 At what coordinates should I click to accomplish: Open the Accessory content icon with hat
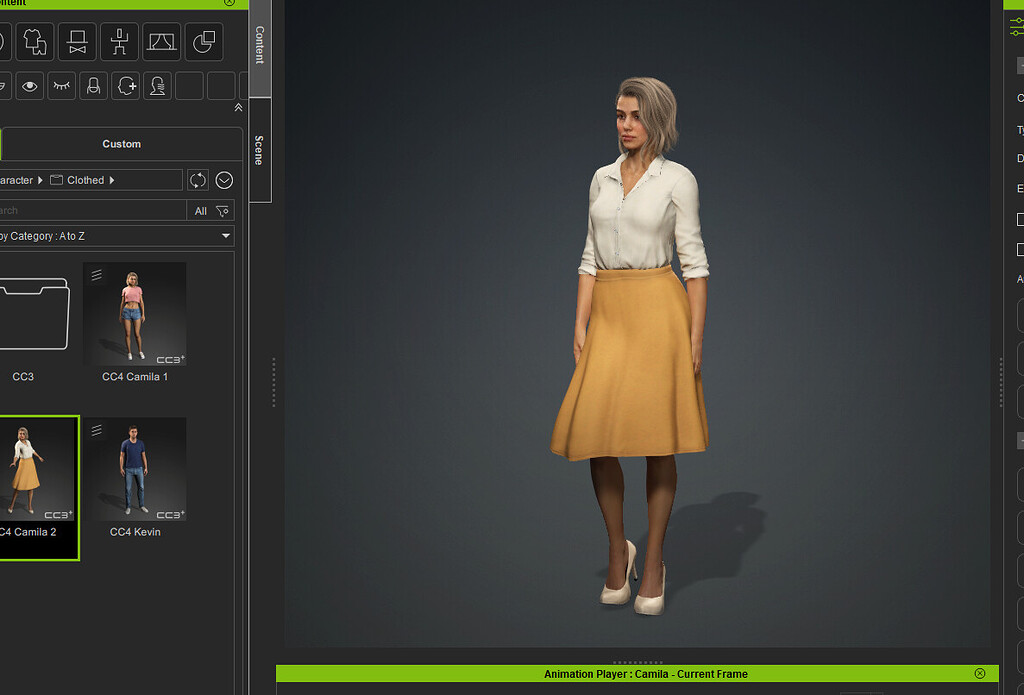pos(77,41)
